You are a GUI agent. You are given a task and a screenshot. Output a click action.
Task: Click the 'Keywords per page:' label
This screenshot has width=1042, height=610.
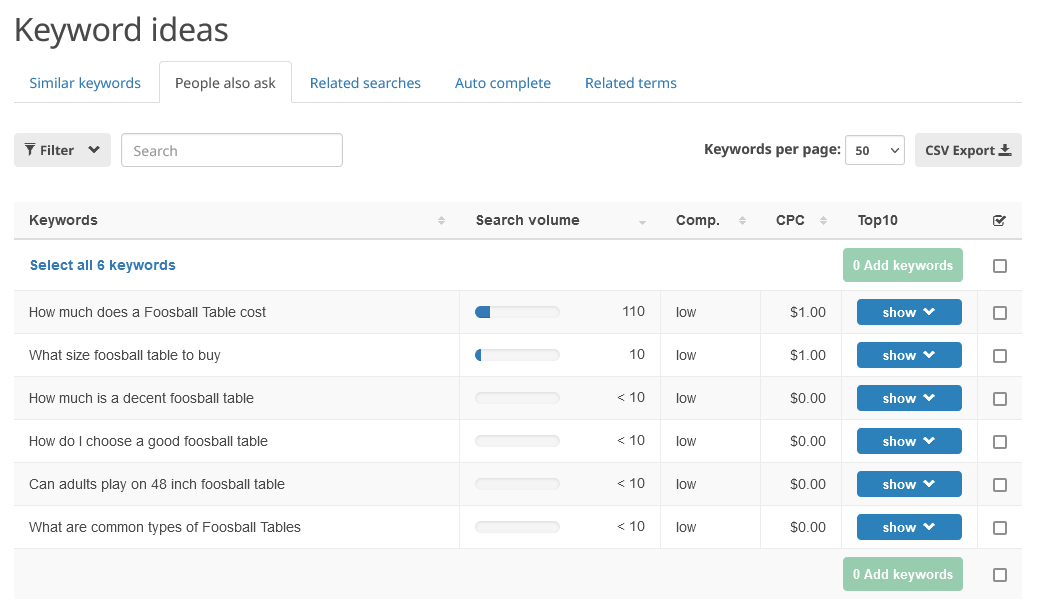pos(772,150)
